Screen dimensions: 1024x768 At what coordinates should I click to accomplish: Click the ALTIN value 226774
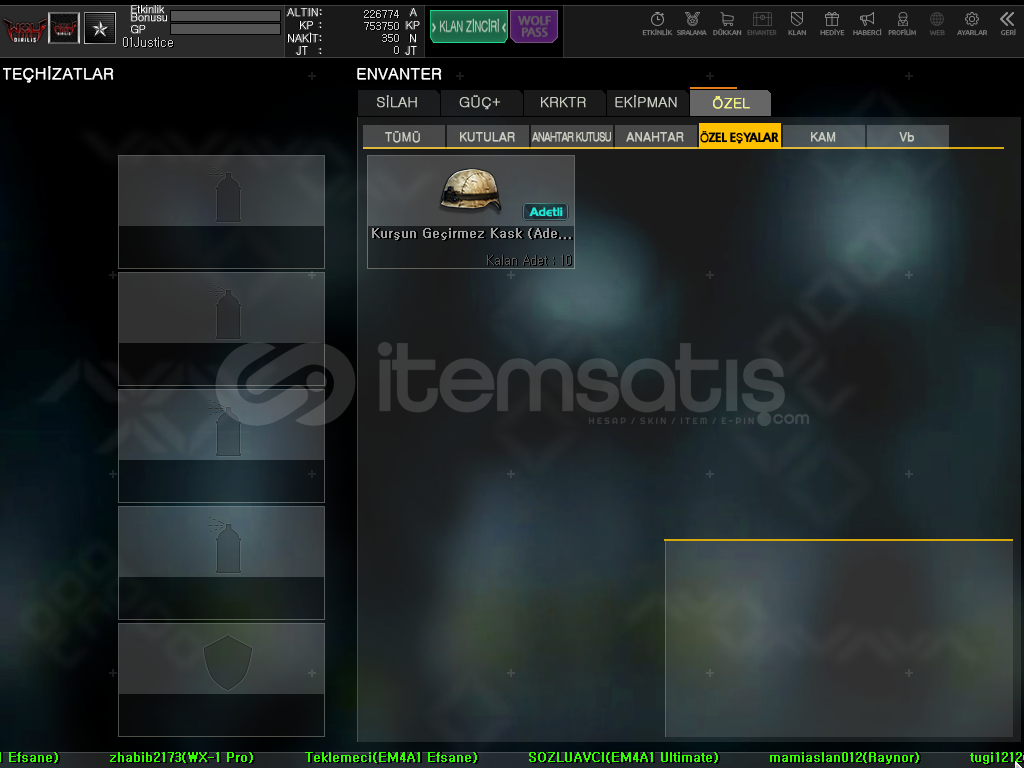(x=381, y=13)
